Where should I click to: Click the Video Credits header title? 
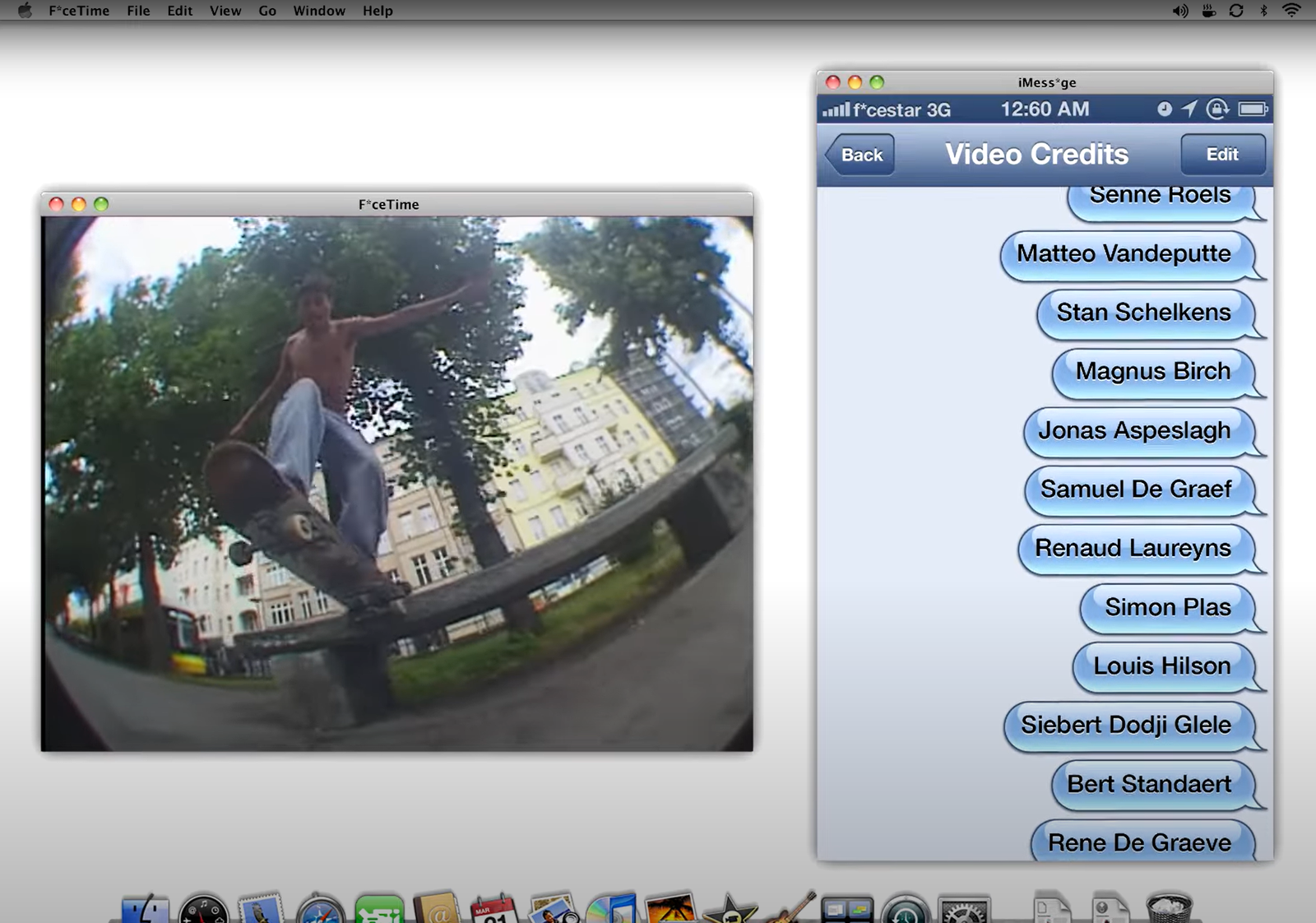1036,155
